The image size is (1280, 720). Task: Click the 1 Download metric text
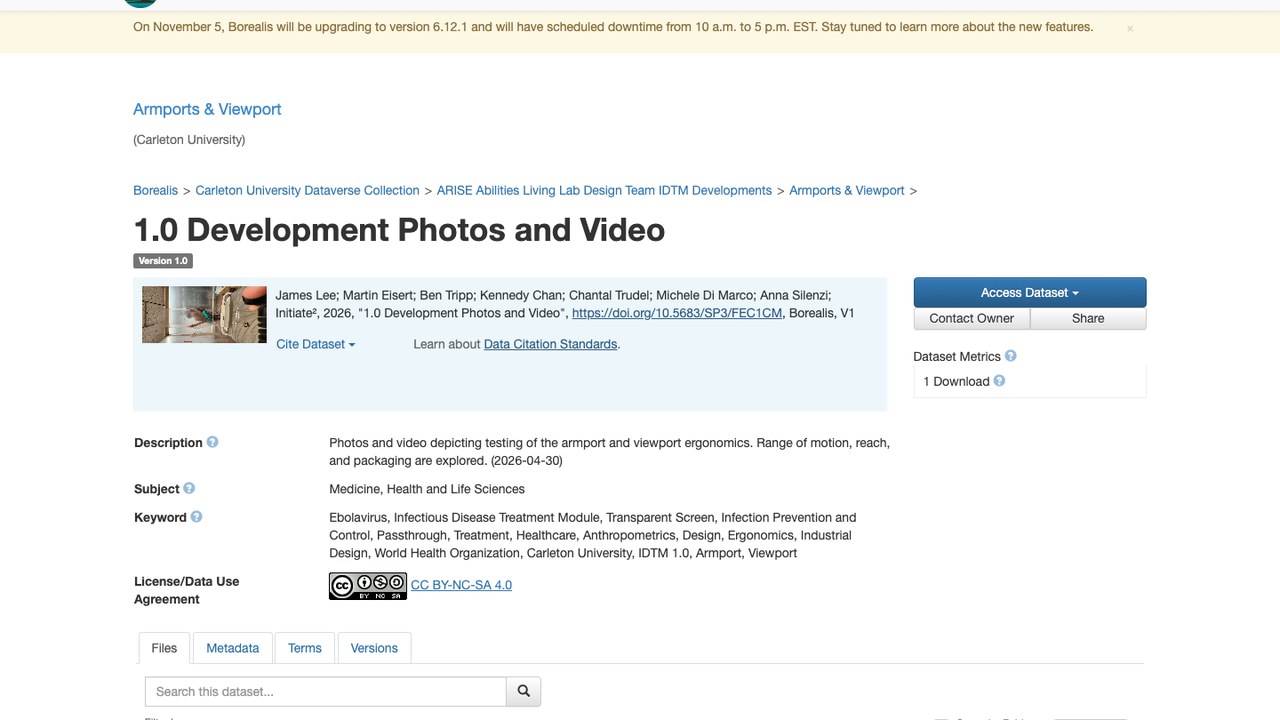[956, 381]
